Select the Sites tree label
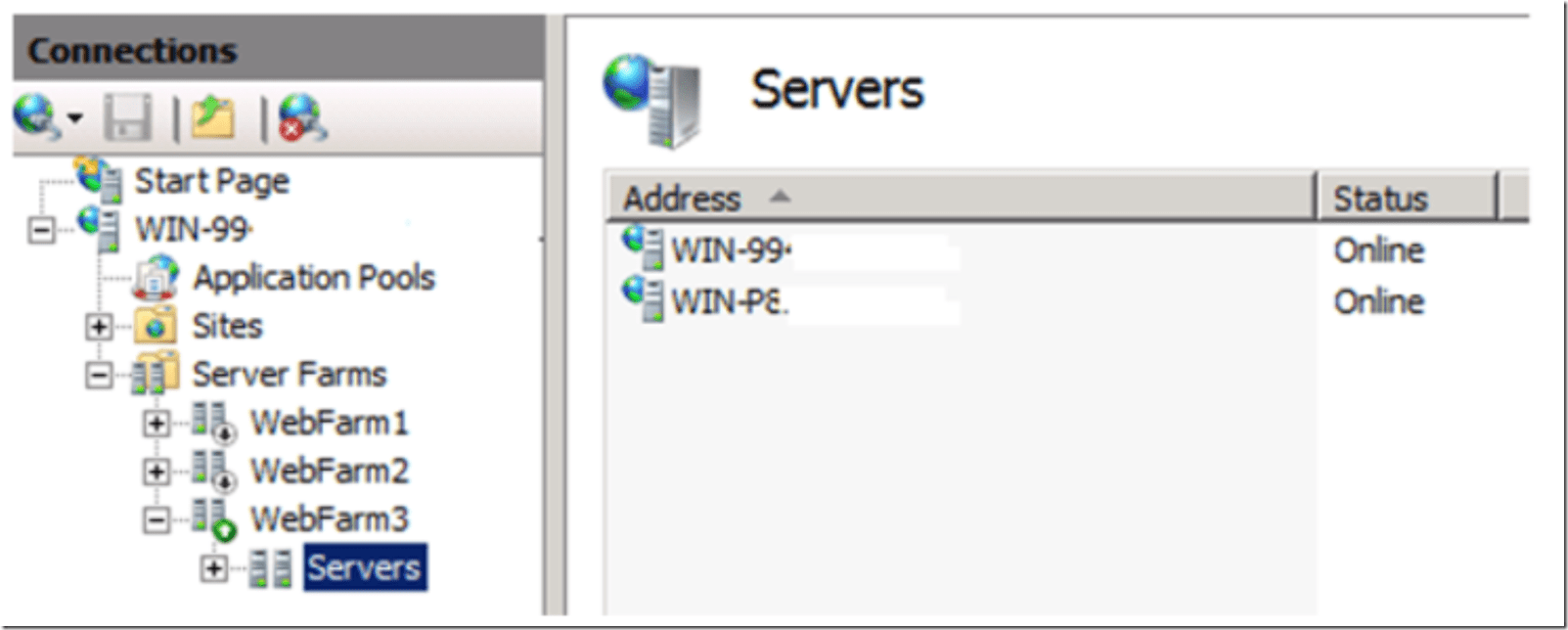1568x630 pixels. coord(227,326)
